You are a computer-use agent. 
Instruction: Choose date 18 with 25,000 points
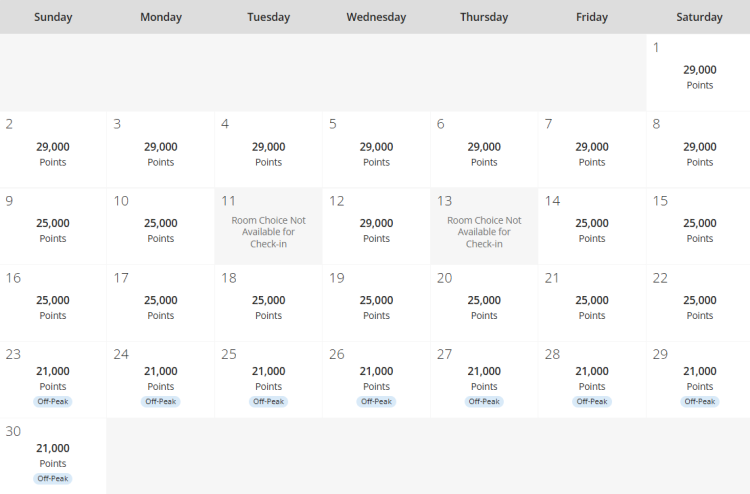pyautogui.click(x=268, y=303)
